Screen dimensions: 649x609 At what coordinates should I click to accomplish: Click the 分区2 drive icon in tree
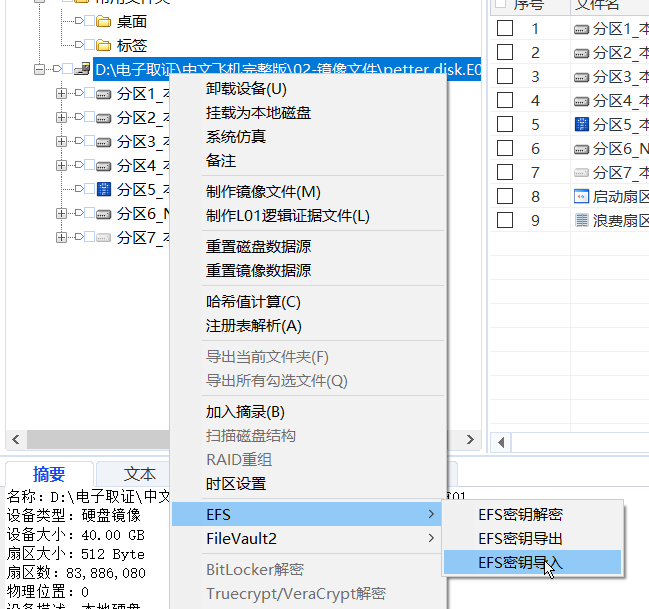coord(103,119)
